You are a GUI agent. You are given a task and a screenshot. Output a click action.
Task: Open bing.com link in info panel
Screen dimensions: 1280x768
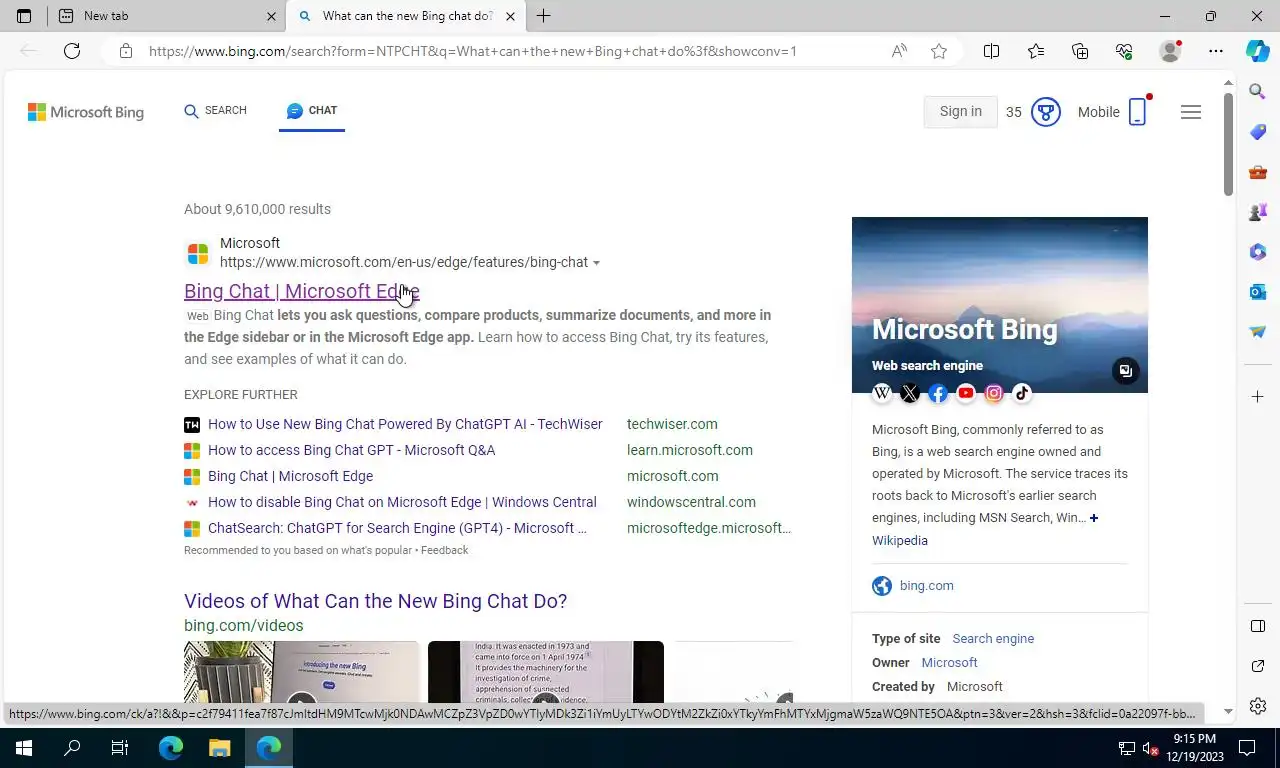[926, 586]
